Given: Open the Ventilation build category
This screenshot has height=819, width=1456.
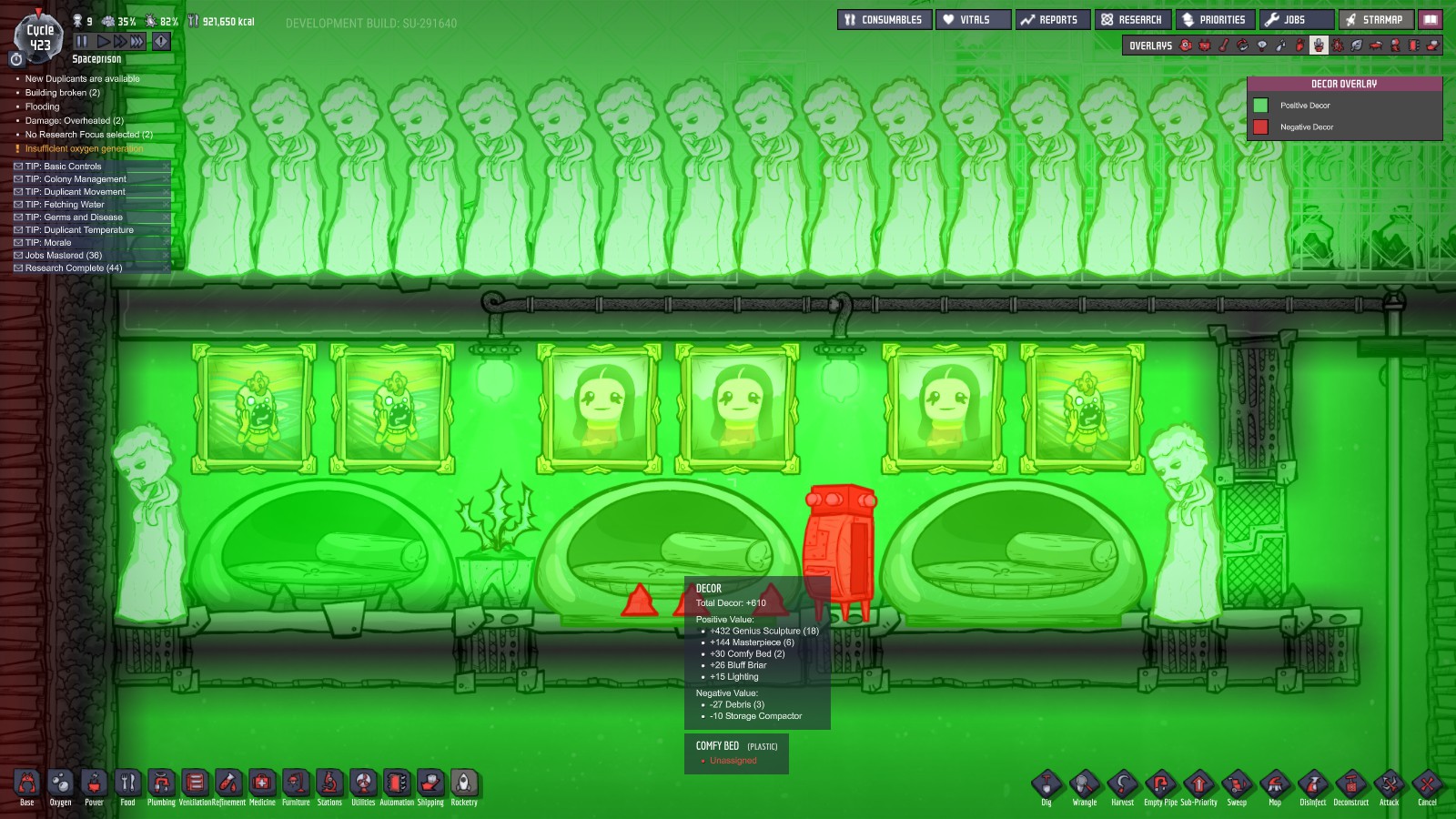Looking at the screenshot, I should pos(195,784).
